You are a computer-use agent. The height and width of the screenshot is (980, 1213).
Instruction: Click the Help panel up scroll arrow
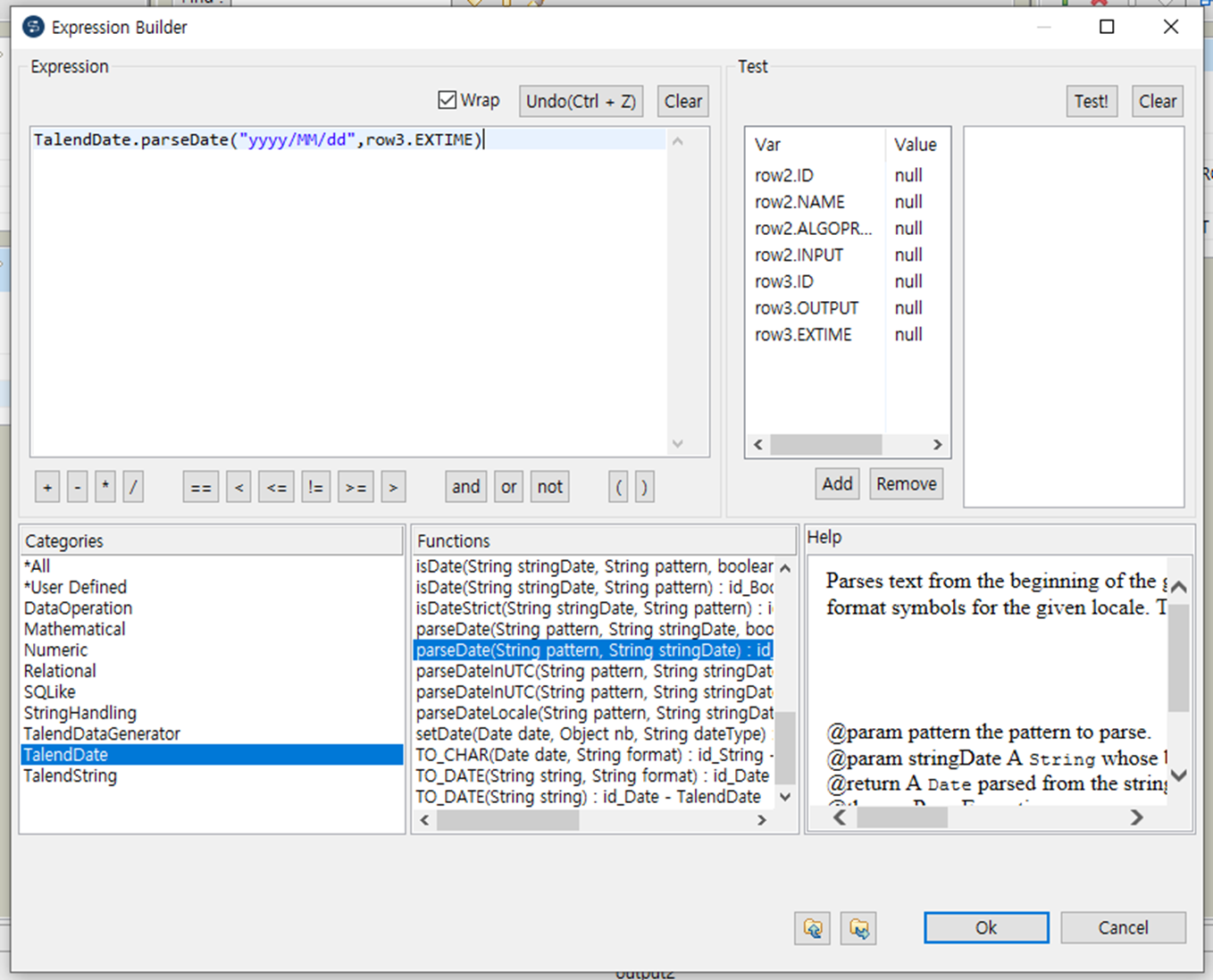coord(1179,587)
